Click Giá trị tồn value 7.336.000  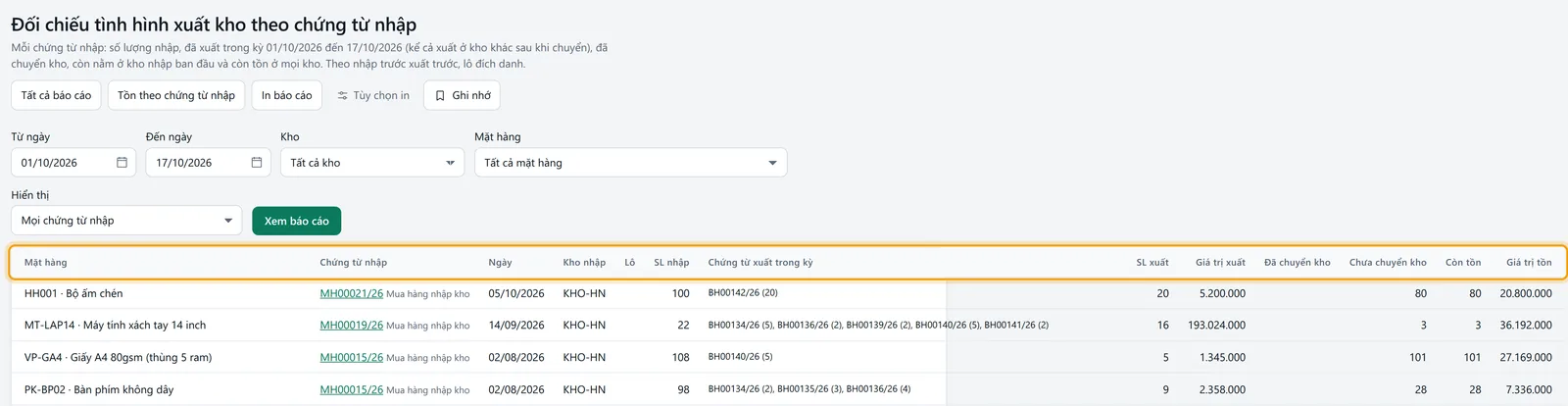[1529, 389]
